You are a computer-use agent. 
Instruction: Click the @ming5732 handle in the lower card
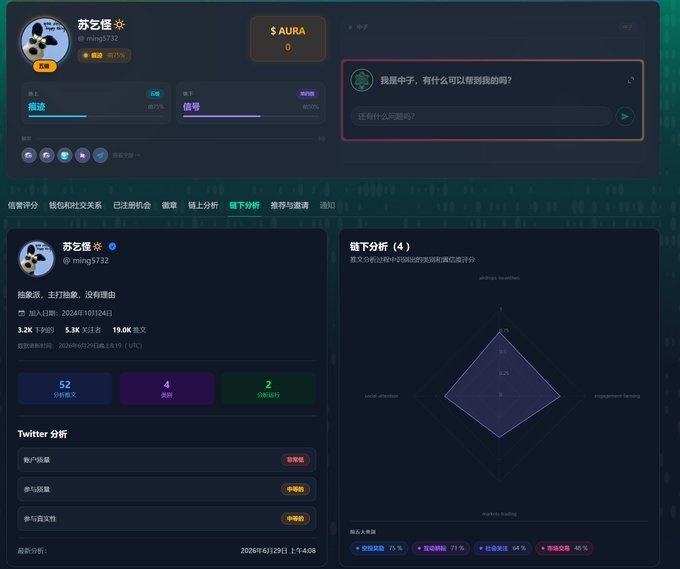pyautogui.click(x=86, y=261)
